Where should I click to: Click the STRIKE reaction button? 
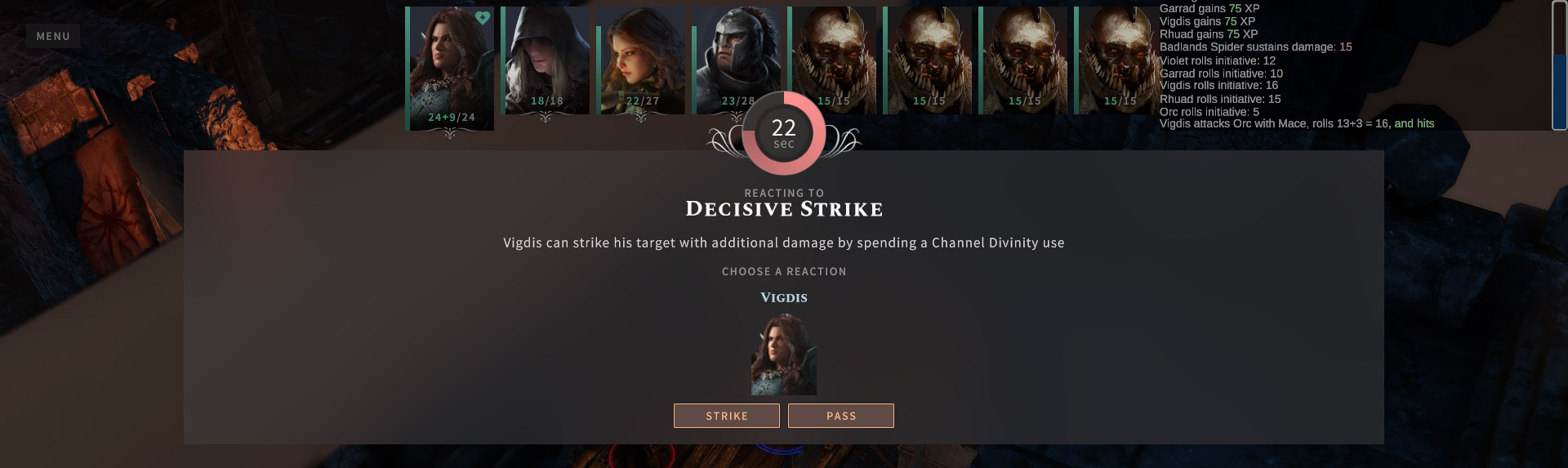(x=726, y=416)
